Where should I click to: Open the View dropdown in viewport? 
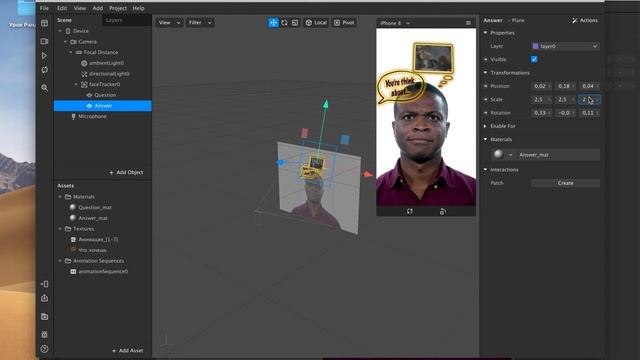pos(169,22)
